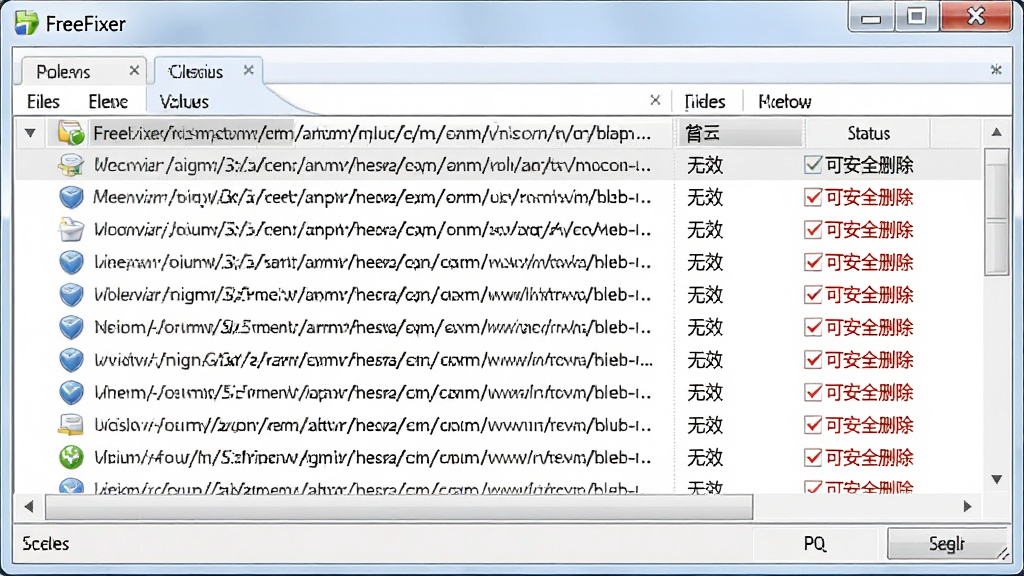The width and height of the screenshot is (1024, 576).
Task: Collapse the Freelixer group with the triangle
Action: click(30, 133)
